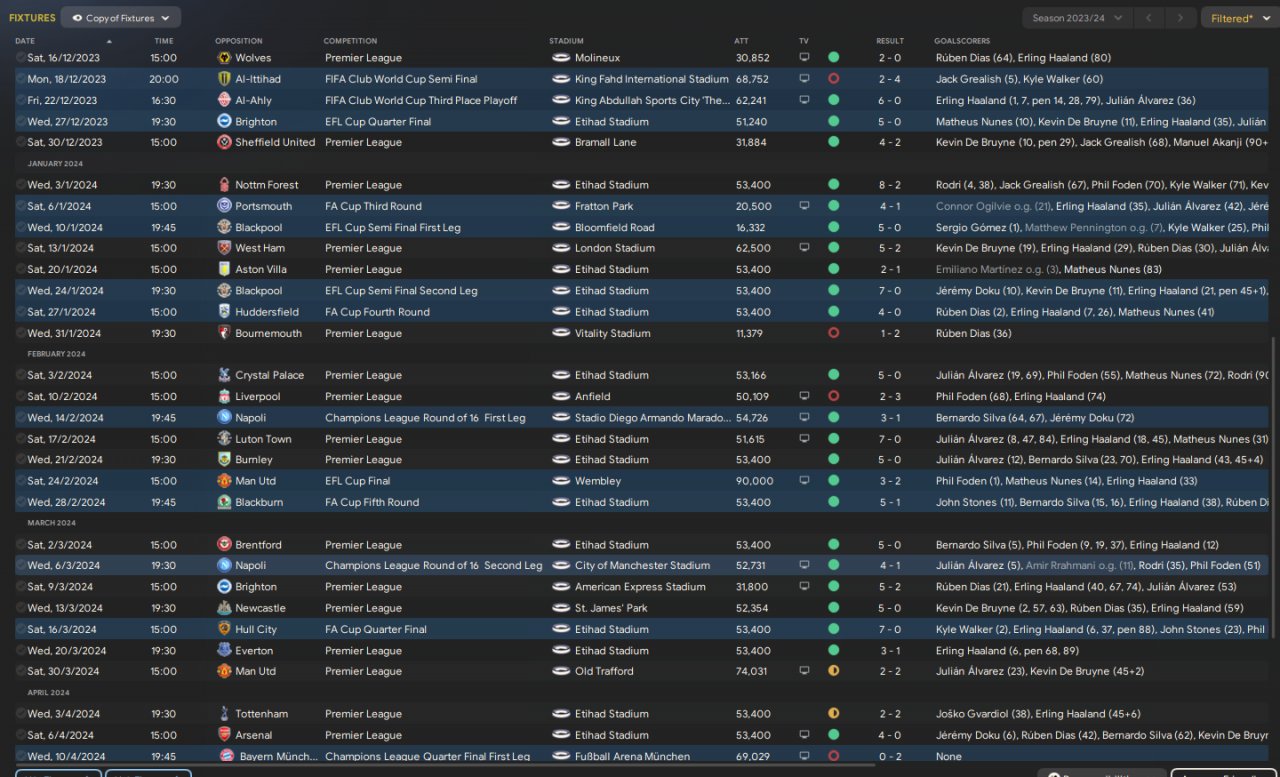
Task: Click the Luton Town club badge
Action: [224, 439]
